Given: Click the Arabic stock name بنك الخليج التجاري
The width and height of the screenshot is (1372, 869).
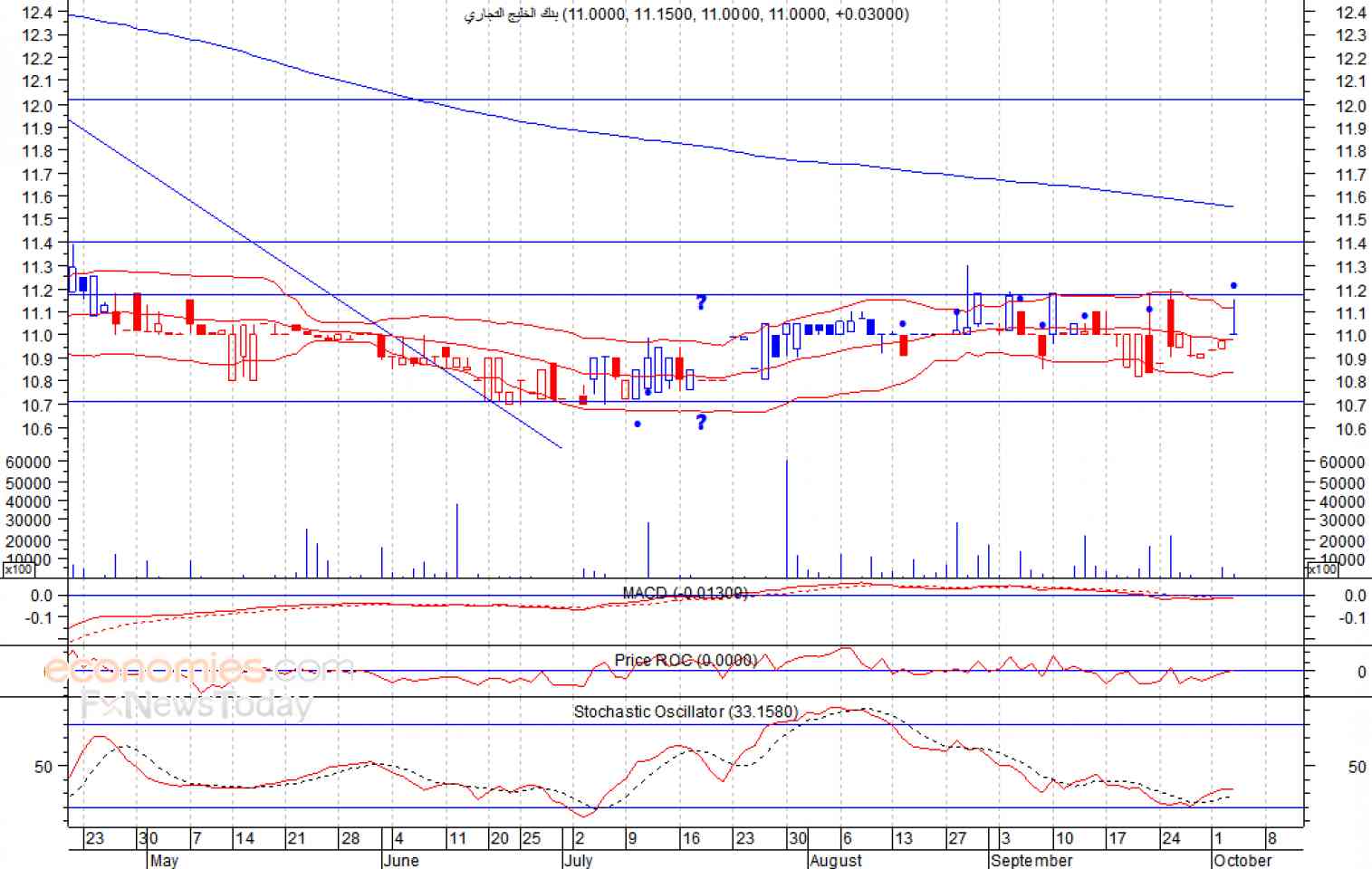Looking at the screenshot, I should point(511,14).
